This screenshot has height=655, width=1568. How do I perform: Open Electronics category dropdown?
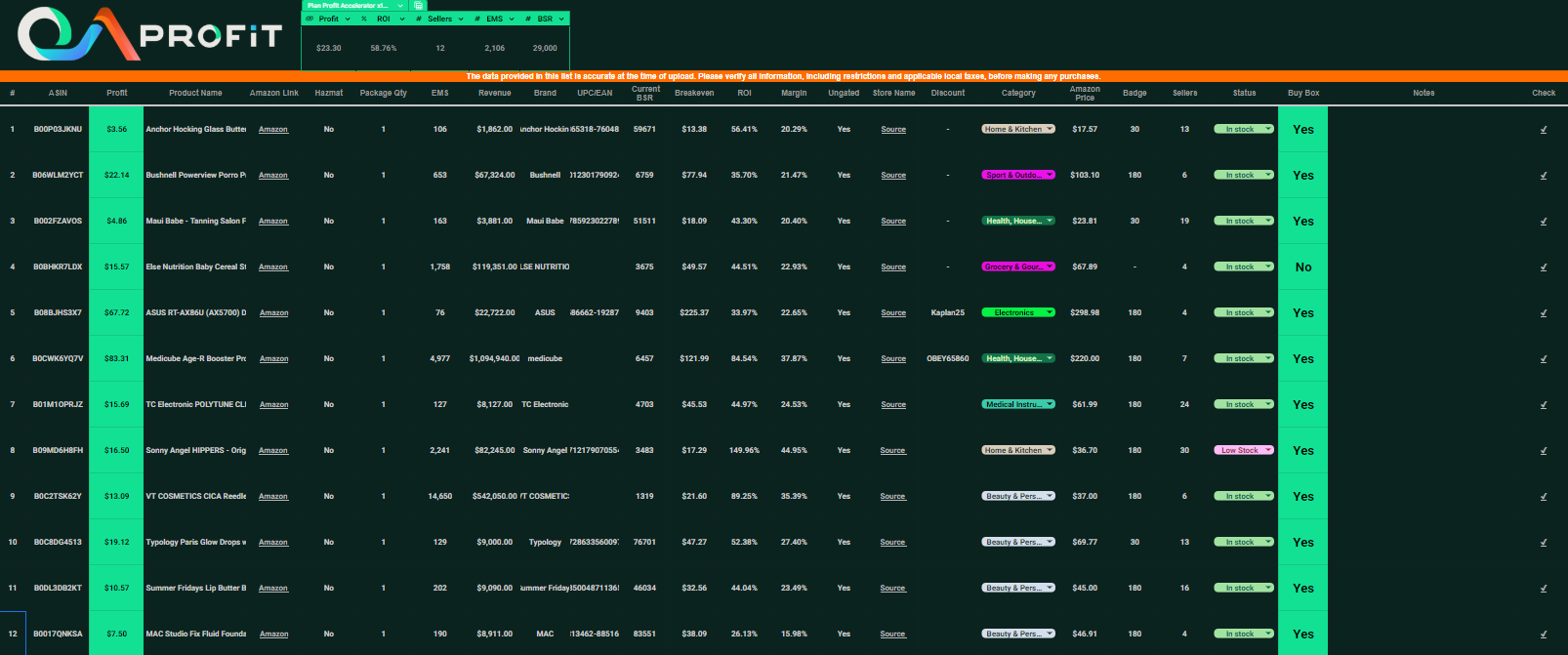tap(1050, 312)
